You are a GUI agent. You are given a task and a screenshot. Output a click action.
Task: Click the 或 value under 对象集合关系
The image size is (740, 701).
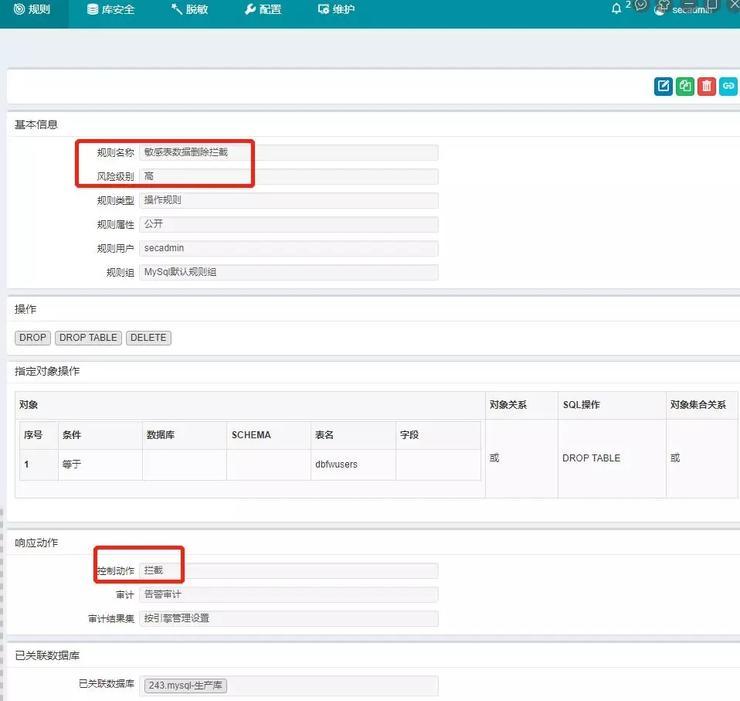pos(675,458)
